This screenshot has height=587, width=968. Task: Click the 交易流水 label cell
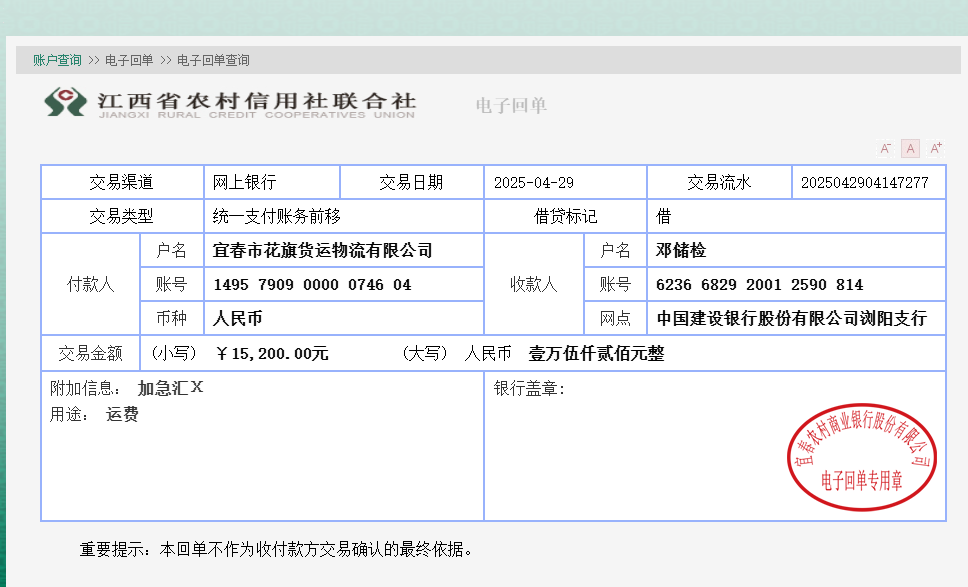[x=719, y=182]
